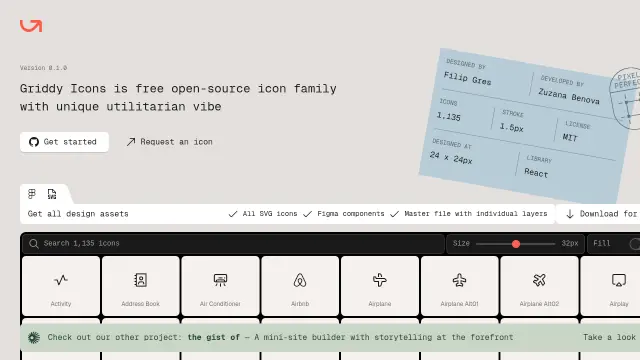Click the Download for button
Viewport: 640px width, 360px height.
click(599, 214)
